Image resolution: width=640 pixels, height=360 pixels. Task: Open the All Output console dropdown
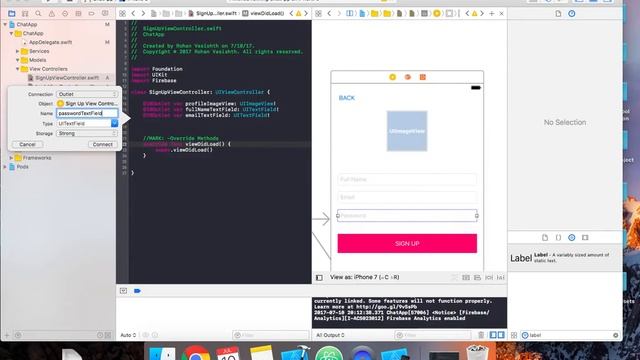(330, 335)
